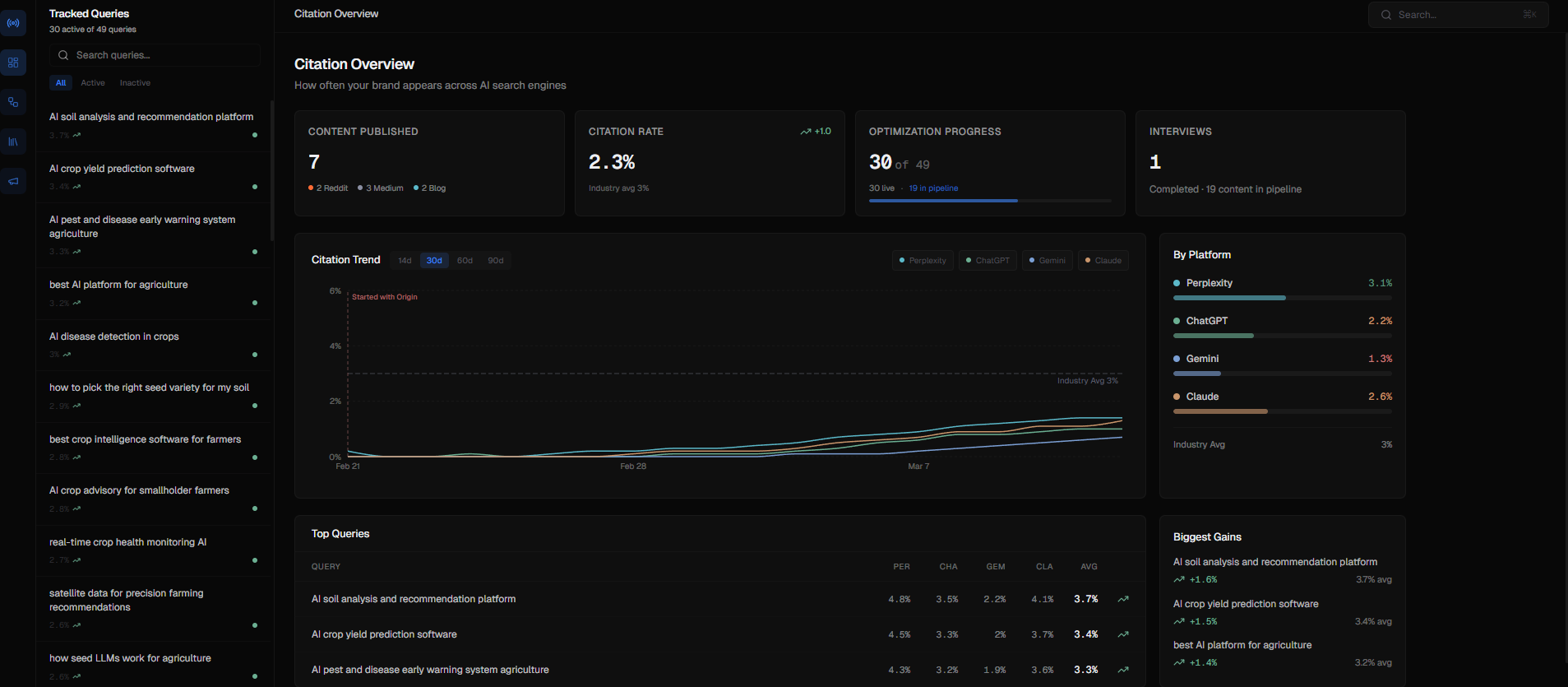The height and width of the screenshot is (687, 1568).
Task: Open the megaphone campaigns sidebar icon
Action: [x=13, y=181]
